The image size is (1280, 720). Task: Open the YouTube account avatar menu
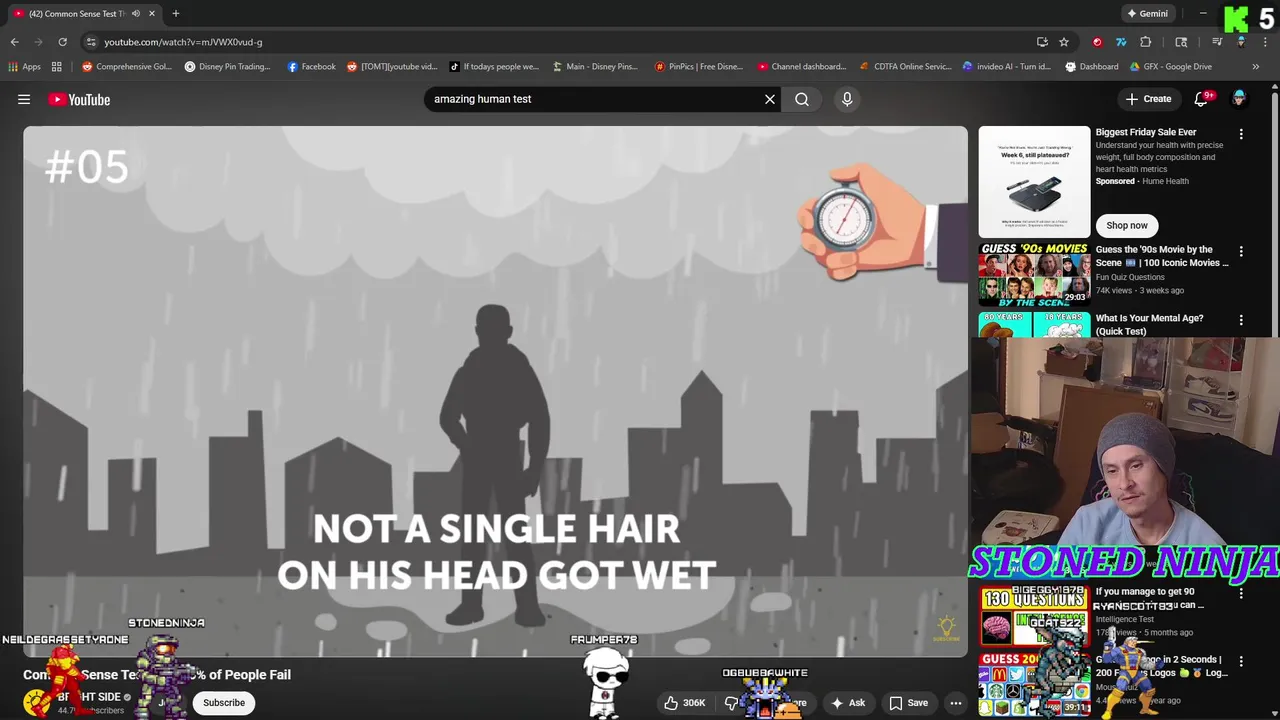[1239, 98]
